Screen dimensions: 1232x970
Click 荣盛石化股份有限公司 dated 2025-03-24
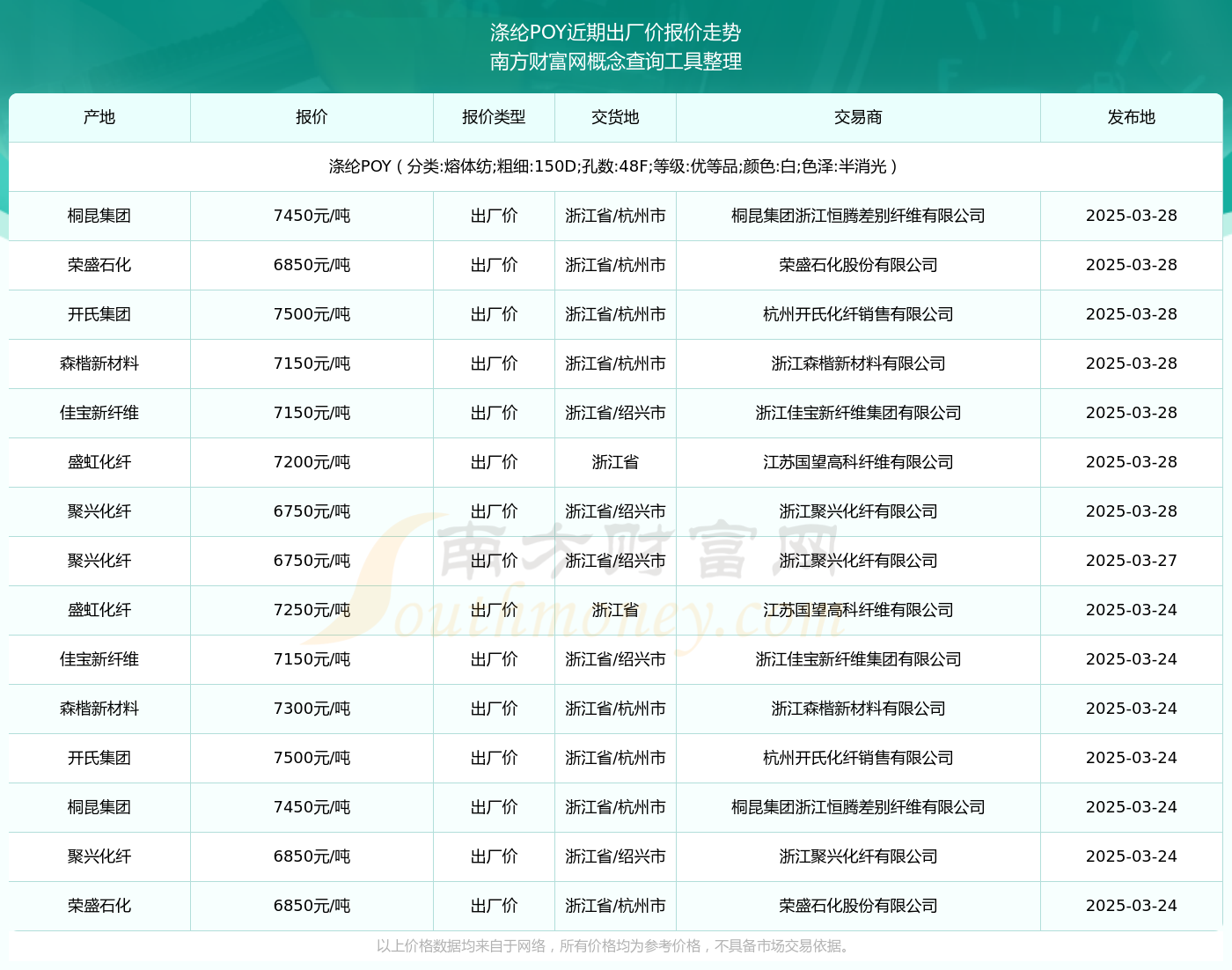pos(858,906)
